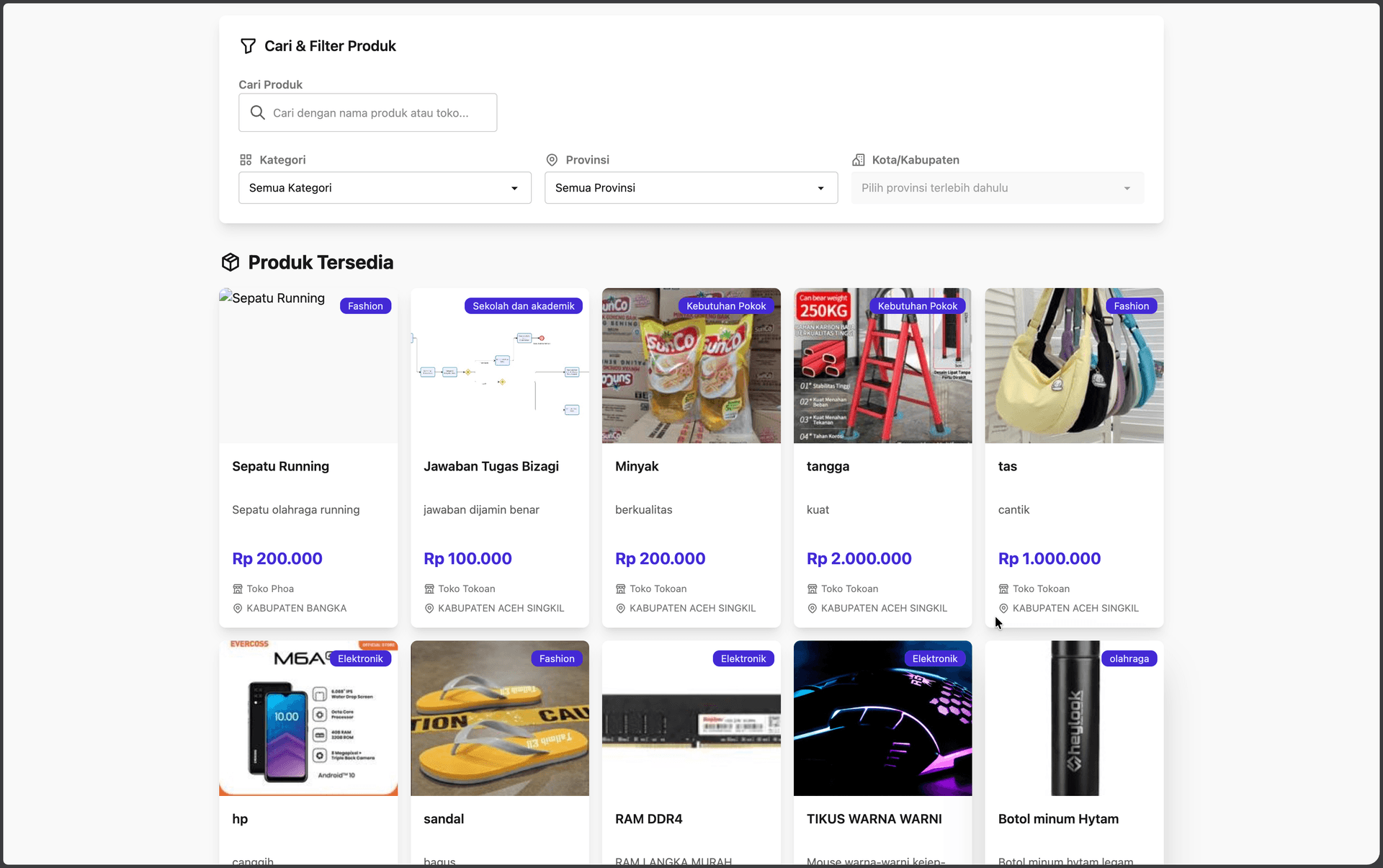Screen dimensions: 1383x868
Task: Click the location pin on the tangga card
Action: [x=813, y=609]
